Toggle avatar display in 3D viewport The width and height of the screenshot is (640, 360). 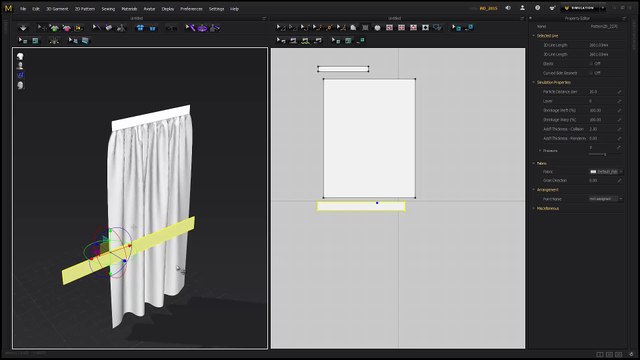(x=20, y=66)
